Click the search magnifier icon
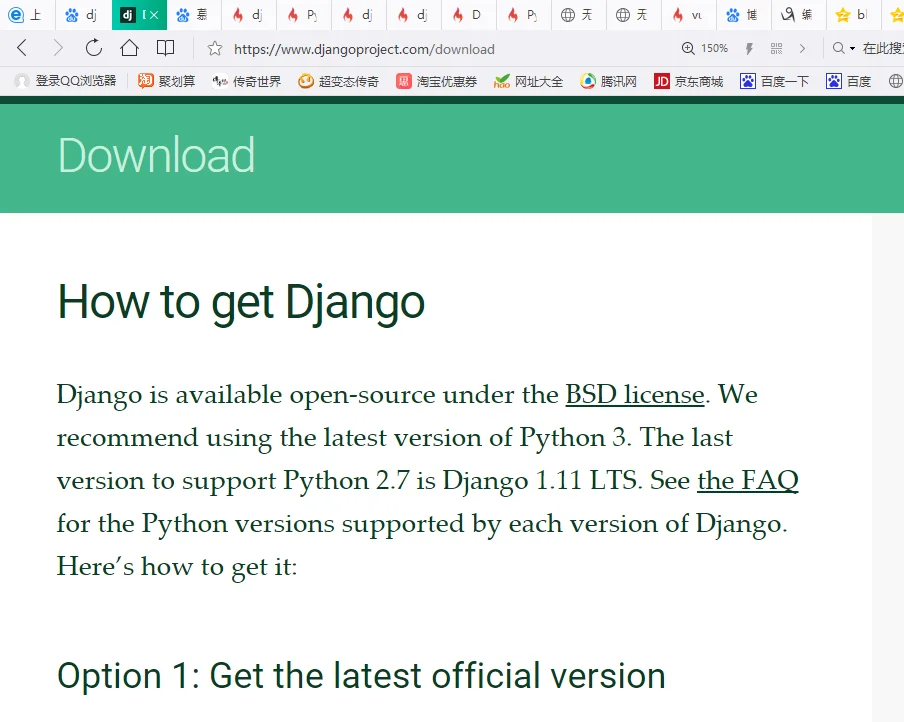 [x=839, y=48]
